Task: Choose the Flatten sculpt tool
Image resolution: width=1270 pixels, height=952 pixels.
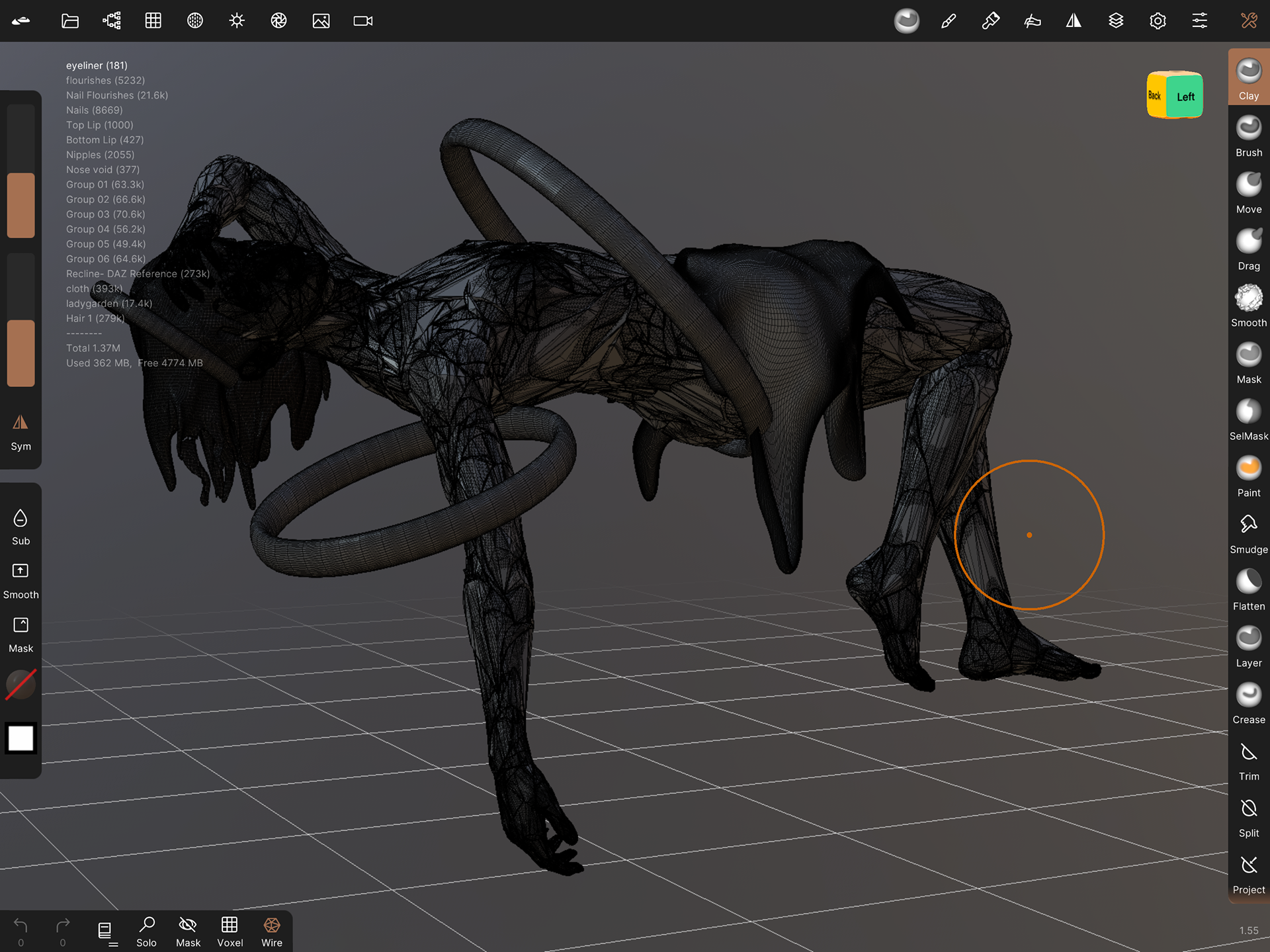Action: (x=1248, y=589)
